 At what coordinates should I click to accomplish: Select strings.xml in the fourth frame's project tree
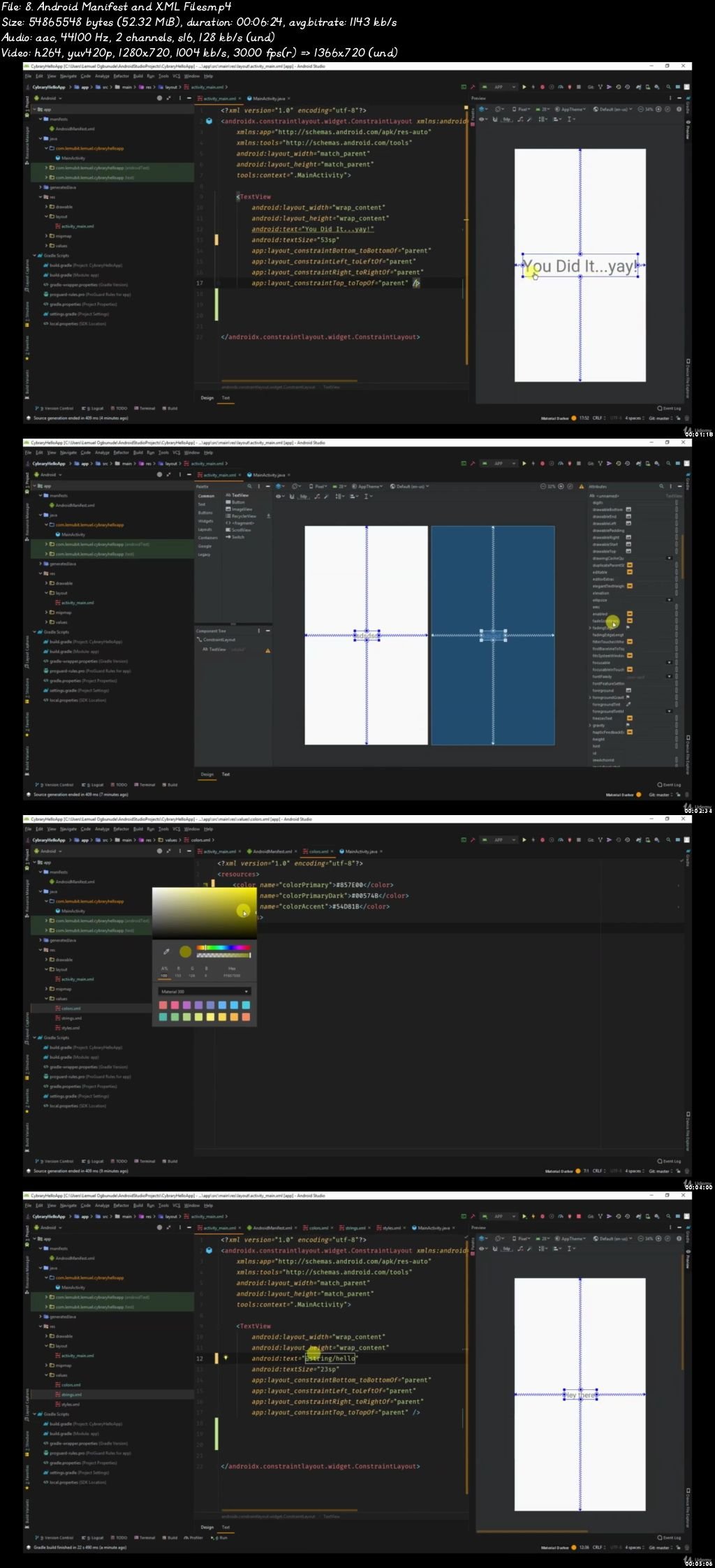(71, 1395)
